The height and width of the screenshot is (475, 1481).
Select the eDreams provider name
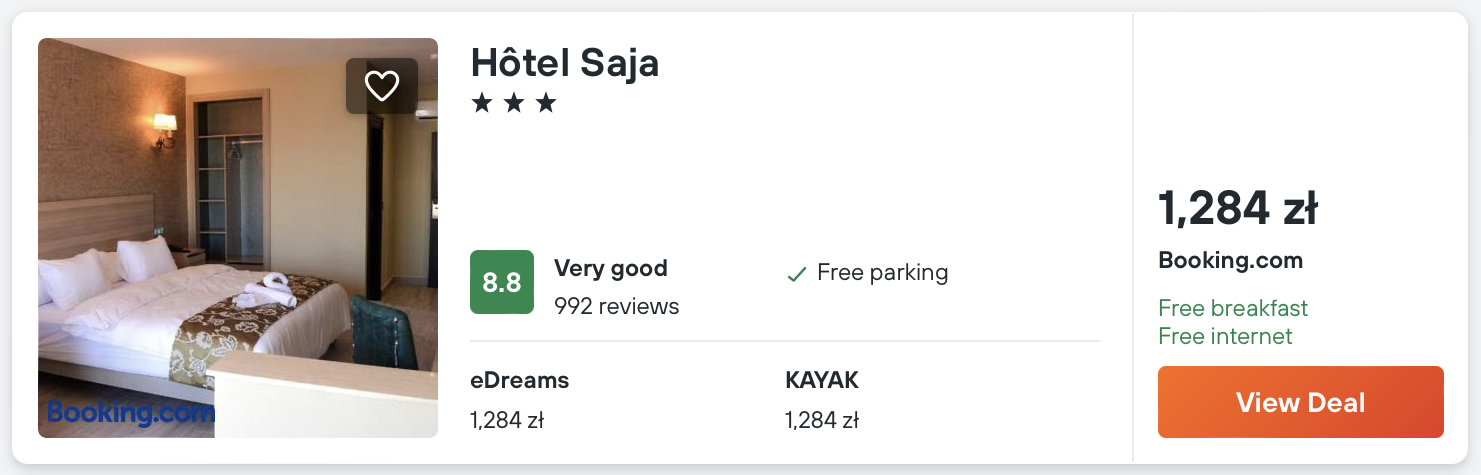pyautogui.click(x=519, y=380)
